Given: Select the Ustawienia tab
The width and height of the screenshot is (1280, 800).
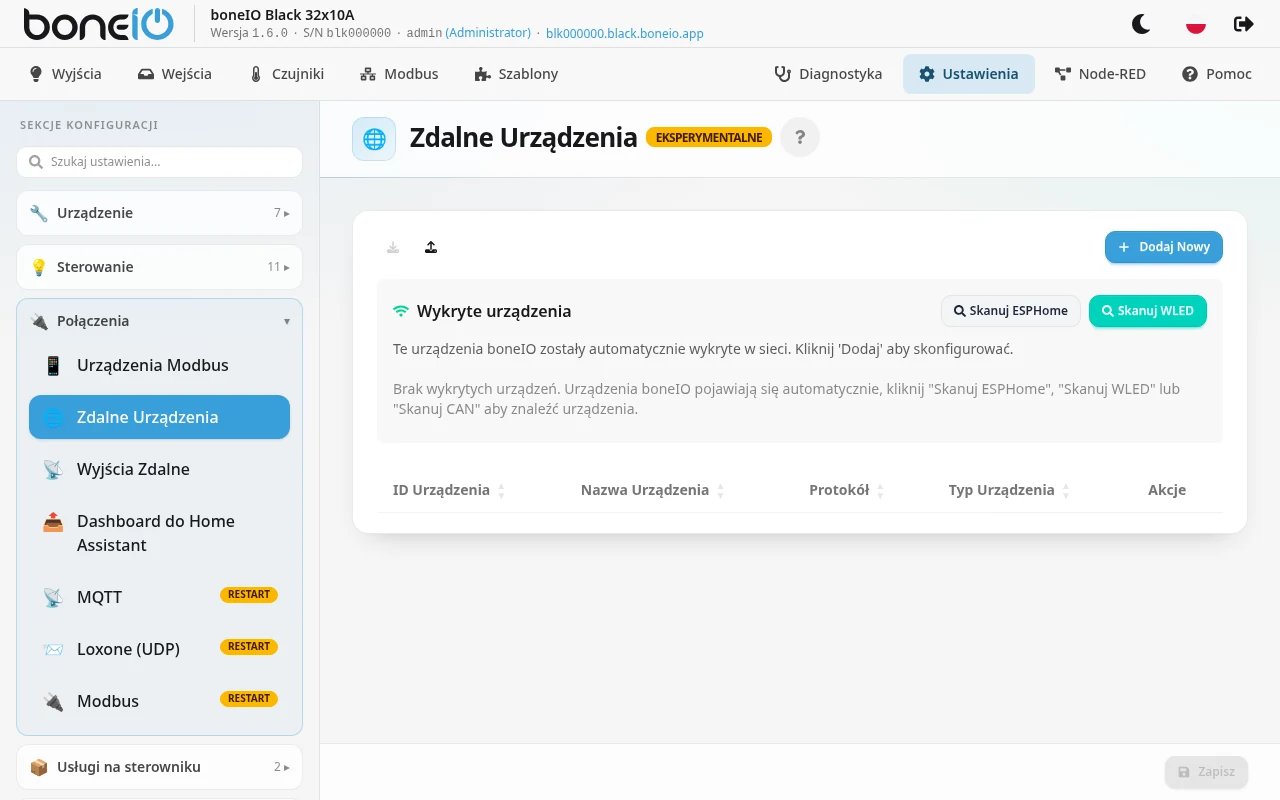Looking at the screenshot, I should click(x=969, y=74).
